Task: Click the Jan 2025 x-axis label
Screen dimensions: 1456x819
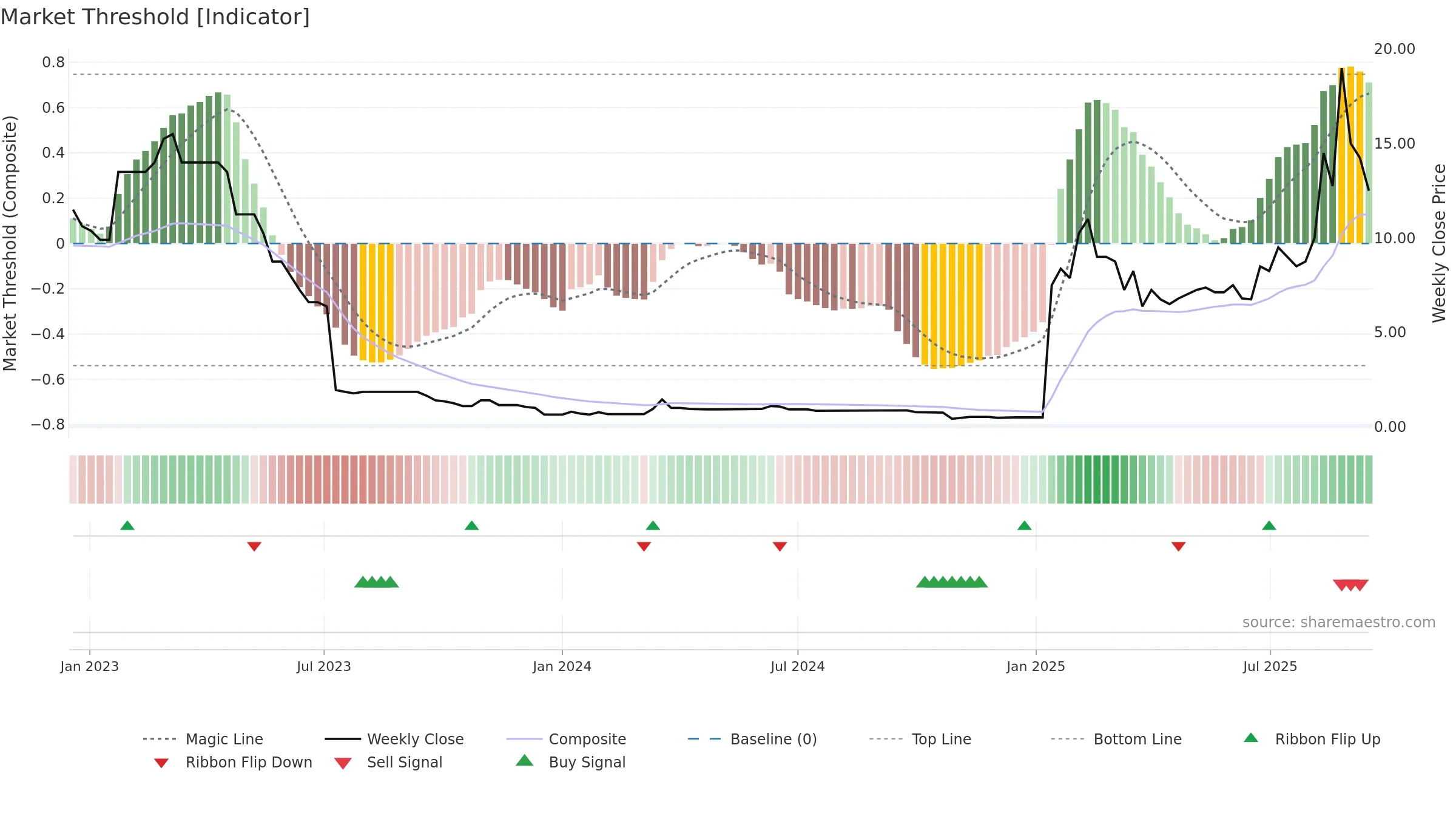Action: click(x=1036, y=666)
